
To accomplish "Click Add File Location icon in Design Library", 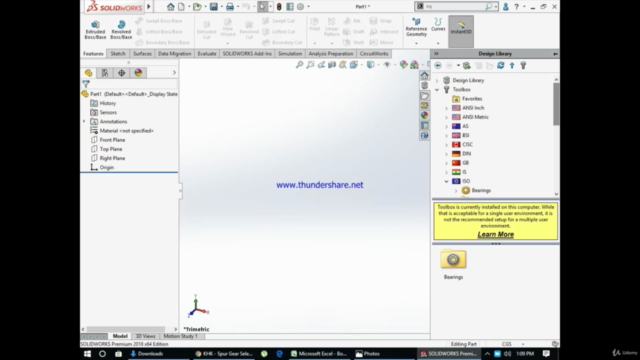I will point(467,65).
